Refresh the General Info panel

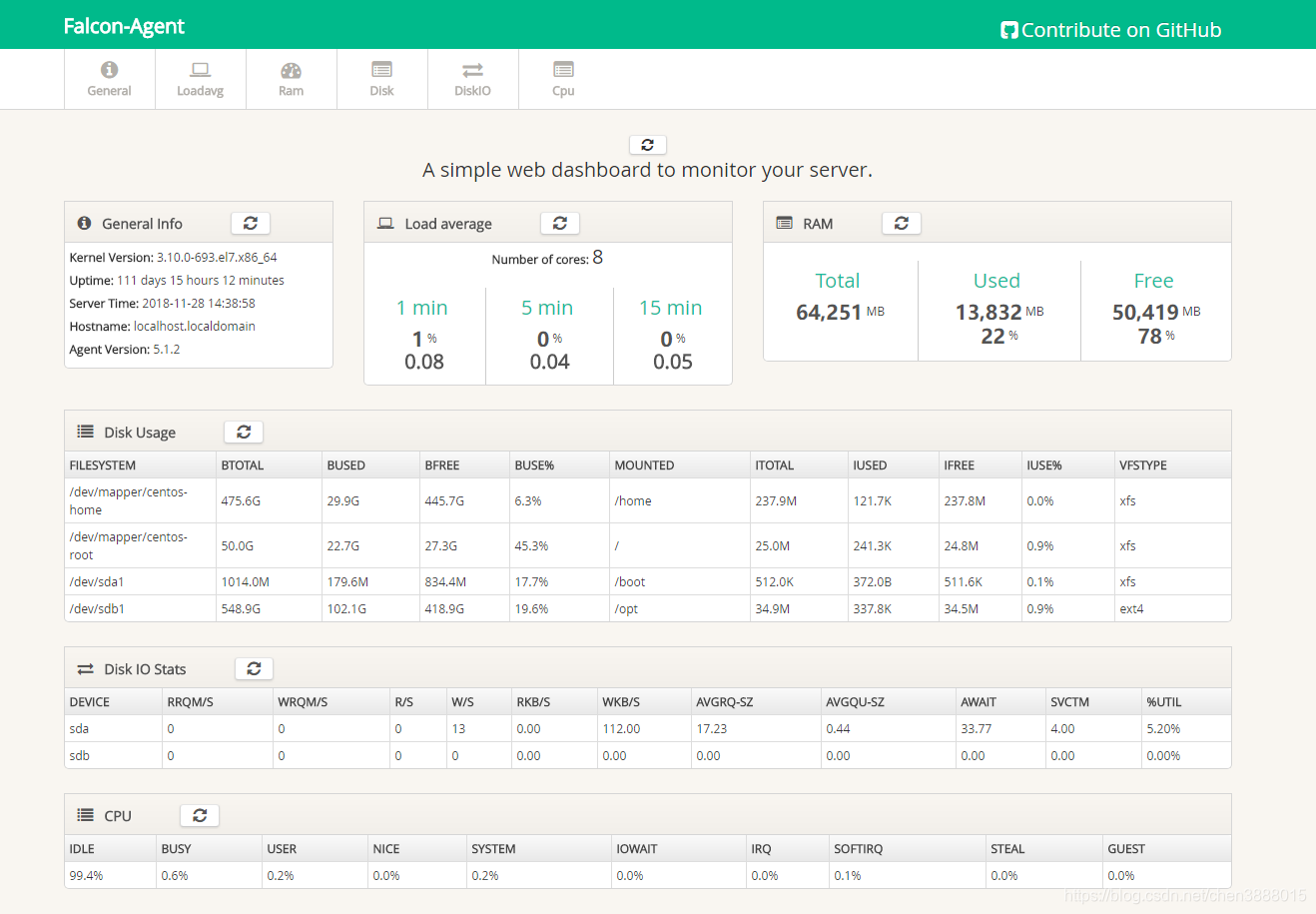click(251, 223)
